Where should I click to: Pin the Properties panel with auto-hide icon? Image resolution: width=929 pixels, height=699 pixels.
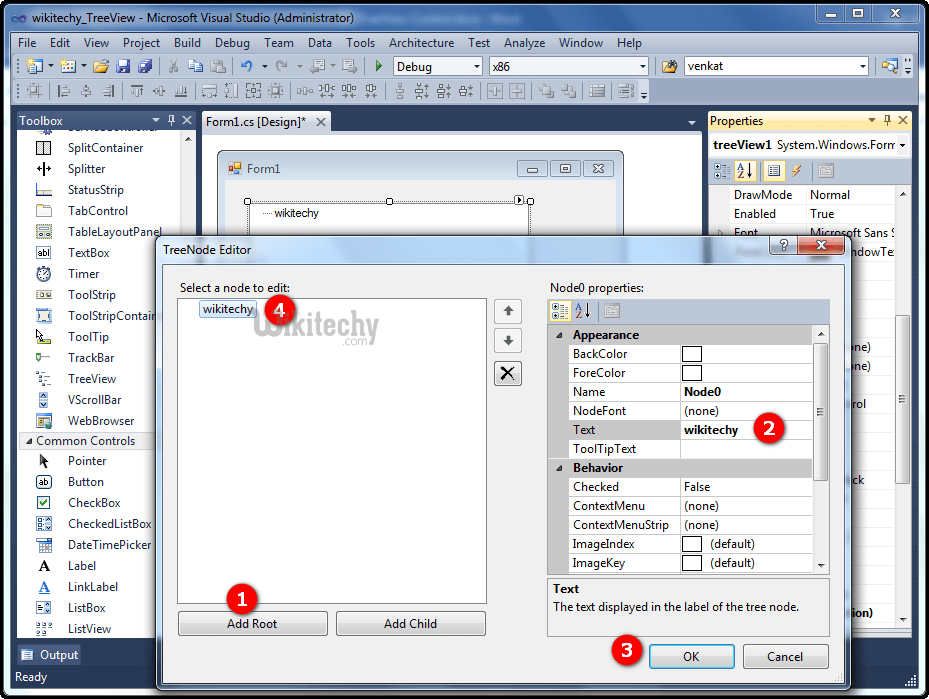click(x=887, y=120)
